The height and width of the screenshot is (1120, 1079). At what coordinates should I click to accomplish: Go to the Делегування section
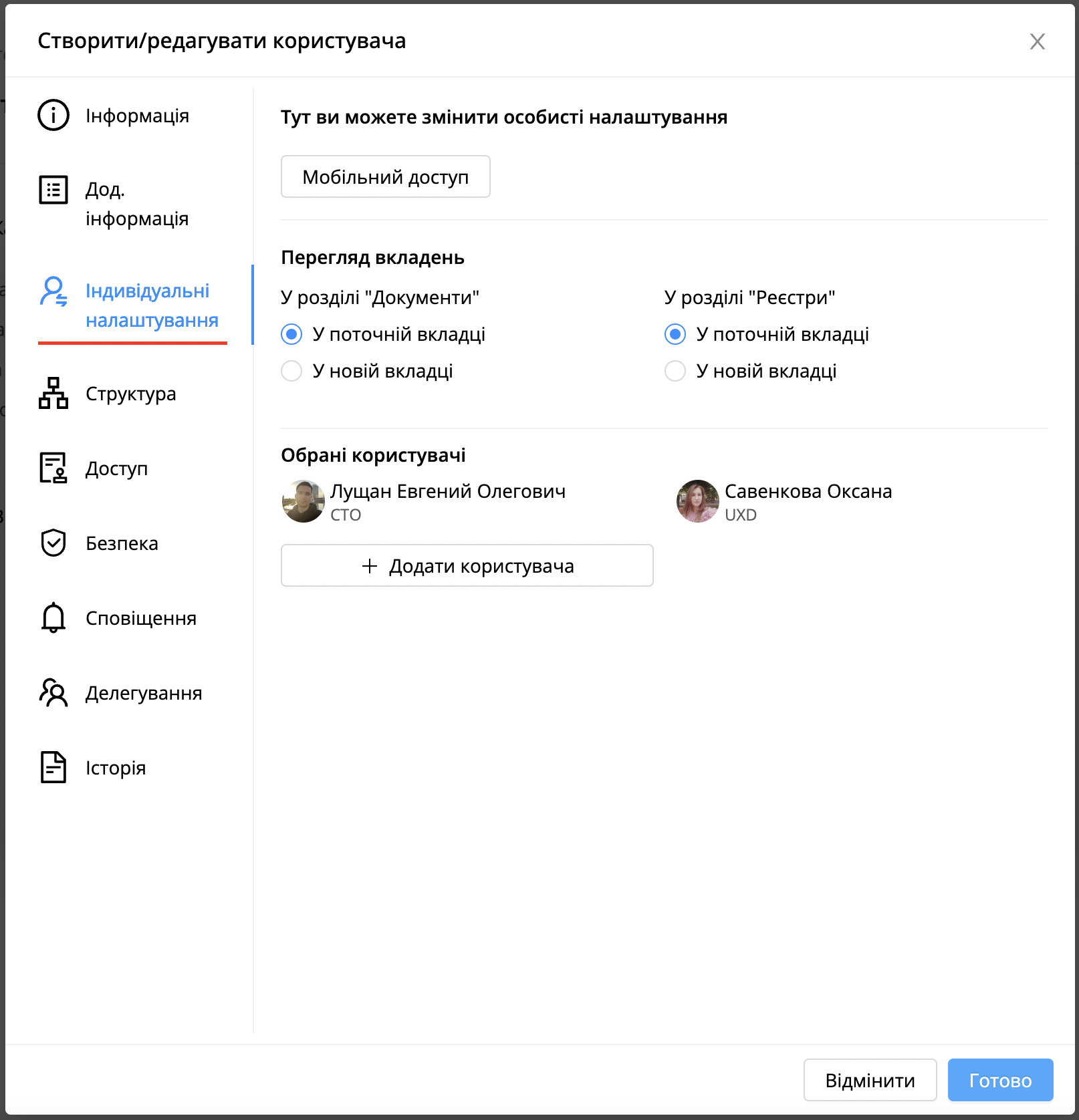tap(144, 693)
